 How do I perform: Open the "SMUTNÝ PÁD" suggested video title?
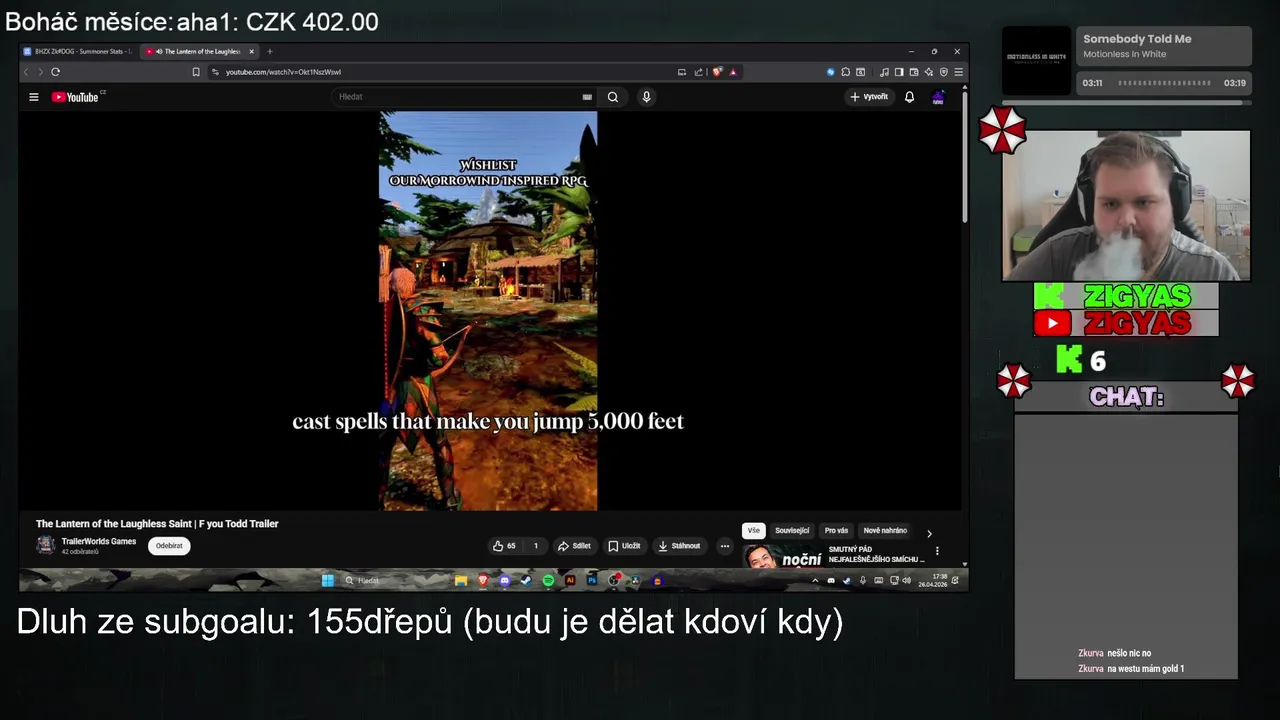pyautogui.click(x=876, y=555)
